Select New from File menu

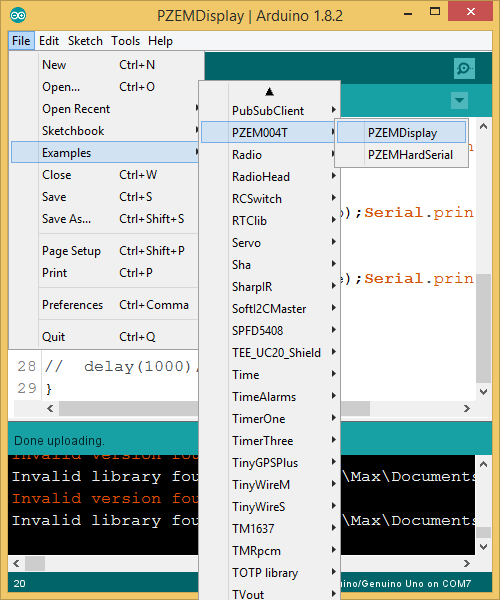(104, 65)
